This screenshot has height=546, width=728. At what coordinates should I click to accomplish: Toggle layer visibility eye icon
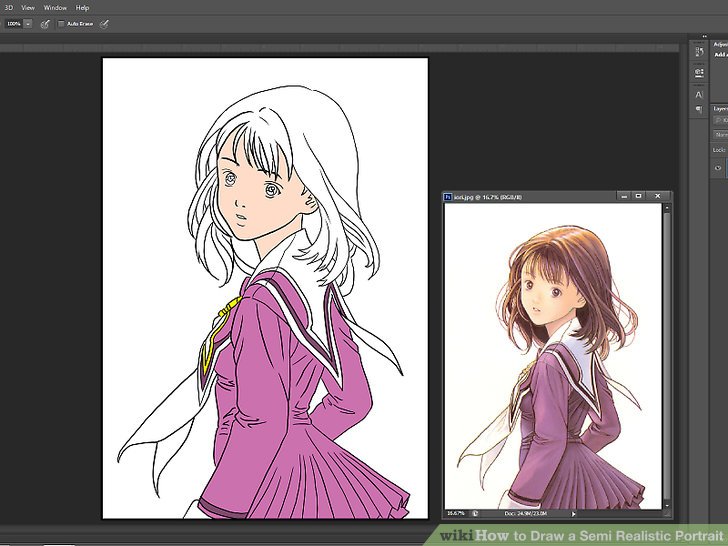pyautogui.click(x=719, y=166)
